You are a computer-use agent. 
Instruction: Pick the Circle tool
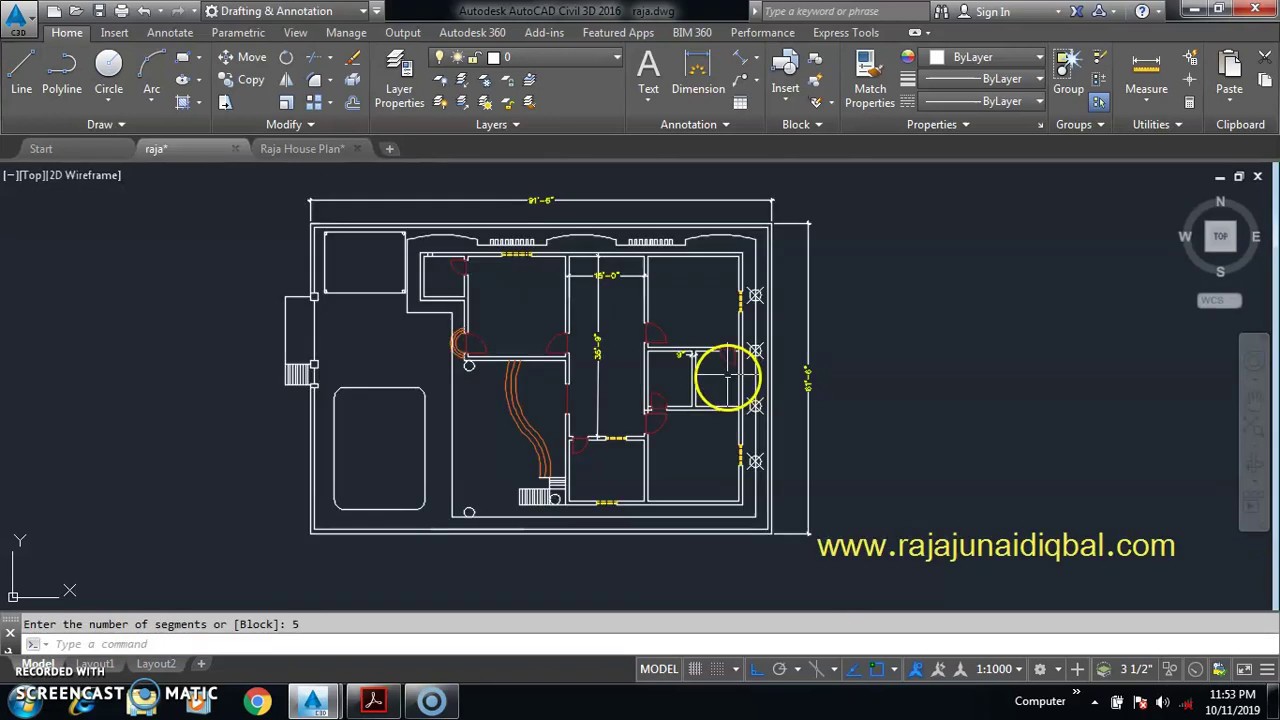108,73
